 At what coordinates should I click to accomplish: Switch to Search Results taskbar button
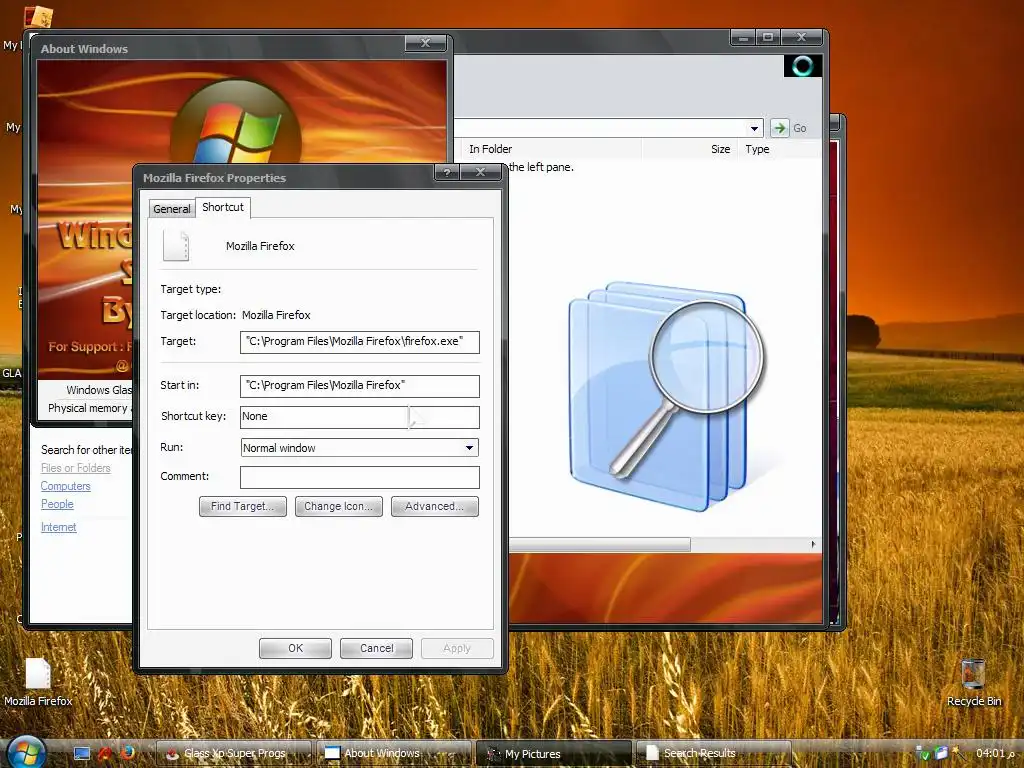[x=713, y=753]
